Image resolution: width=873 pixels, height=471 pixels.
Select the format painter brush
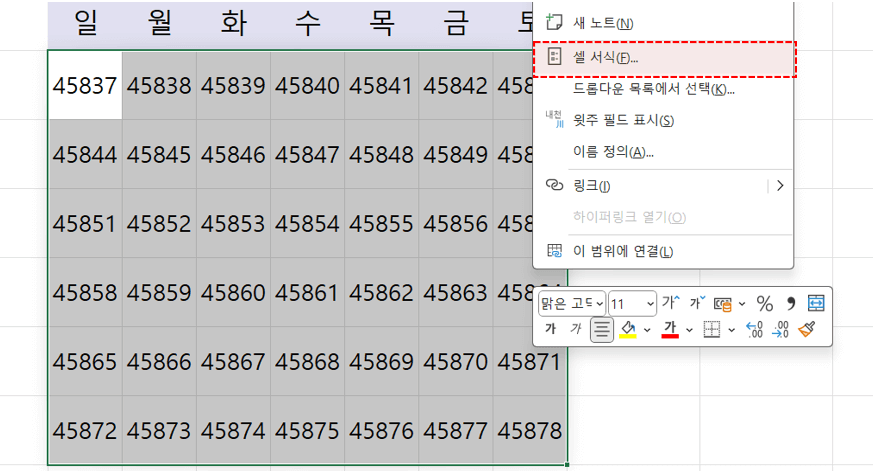pos(807,329)
